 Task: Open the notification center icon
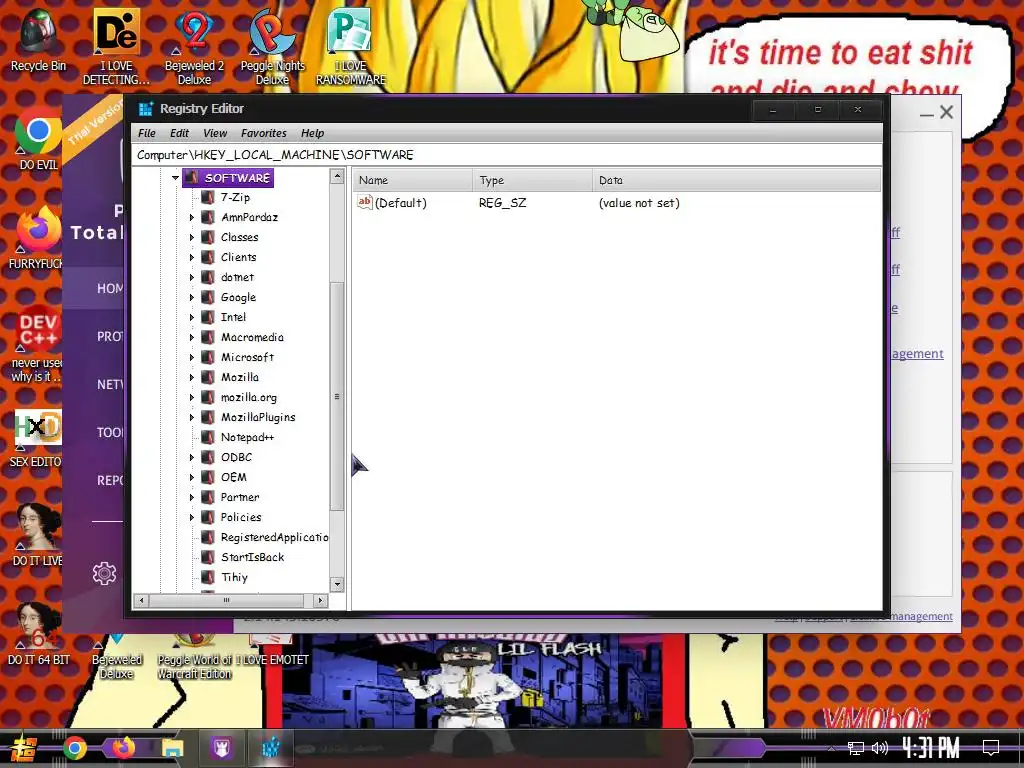(x=991, y=748)
